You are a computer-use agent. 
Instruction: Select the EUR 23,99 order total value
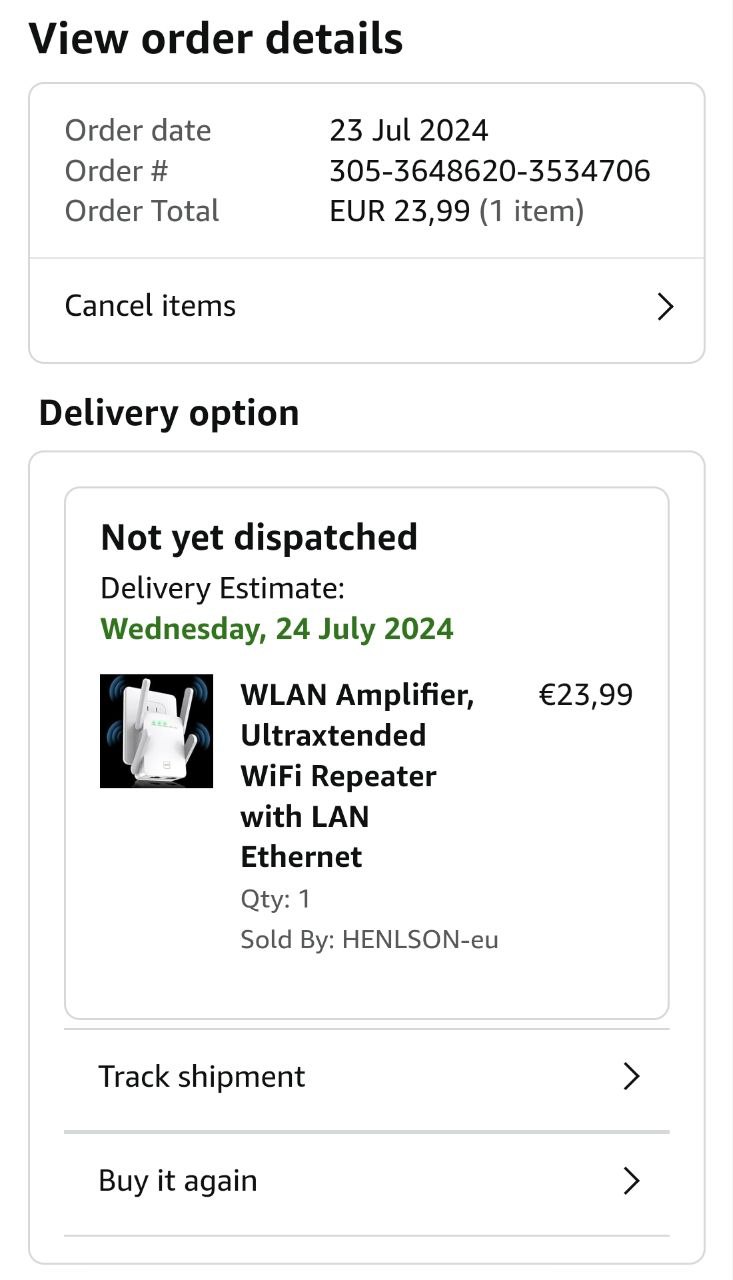400,211
